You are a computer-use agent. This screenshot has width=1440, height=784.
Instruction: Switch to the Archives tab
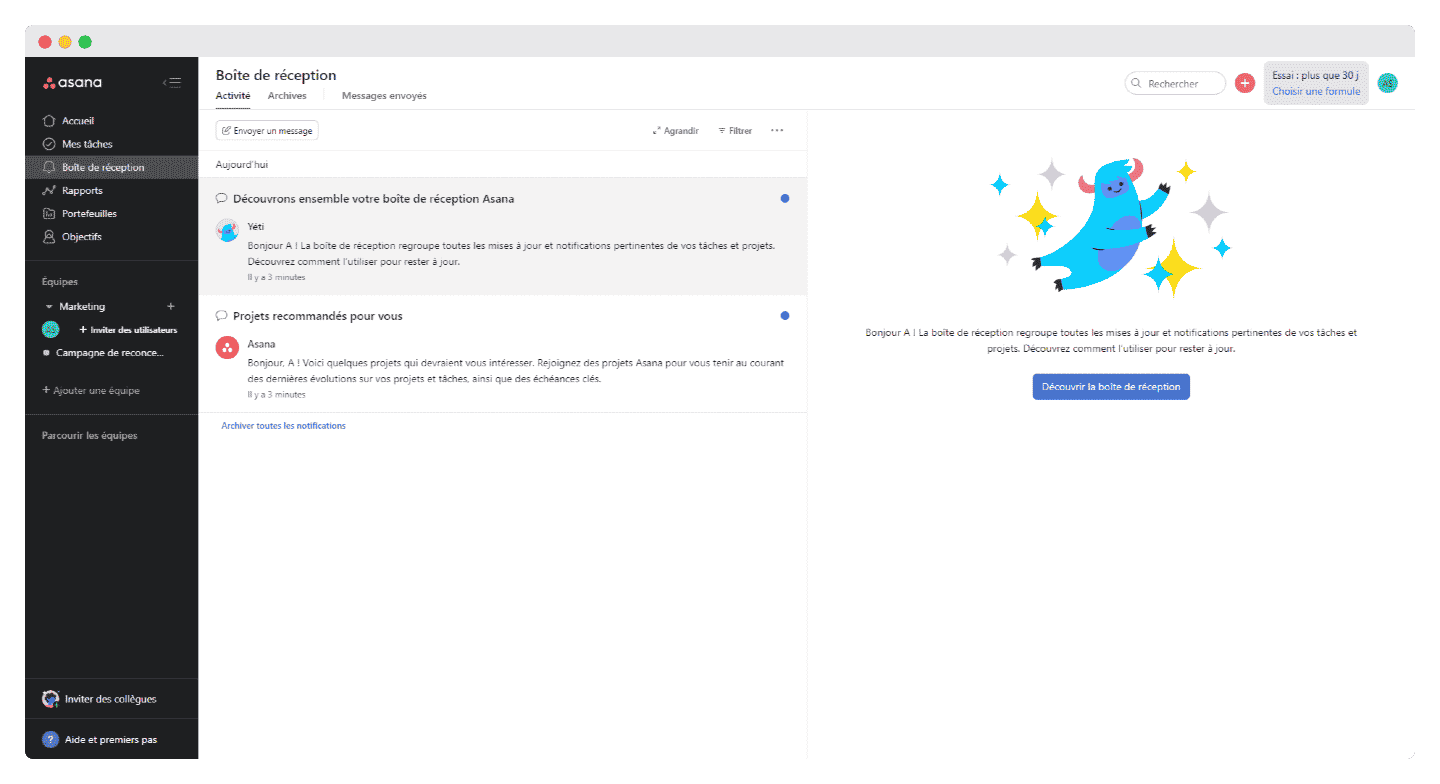(x=287, y=96)
